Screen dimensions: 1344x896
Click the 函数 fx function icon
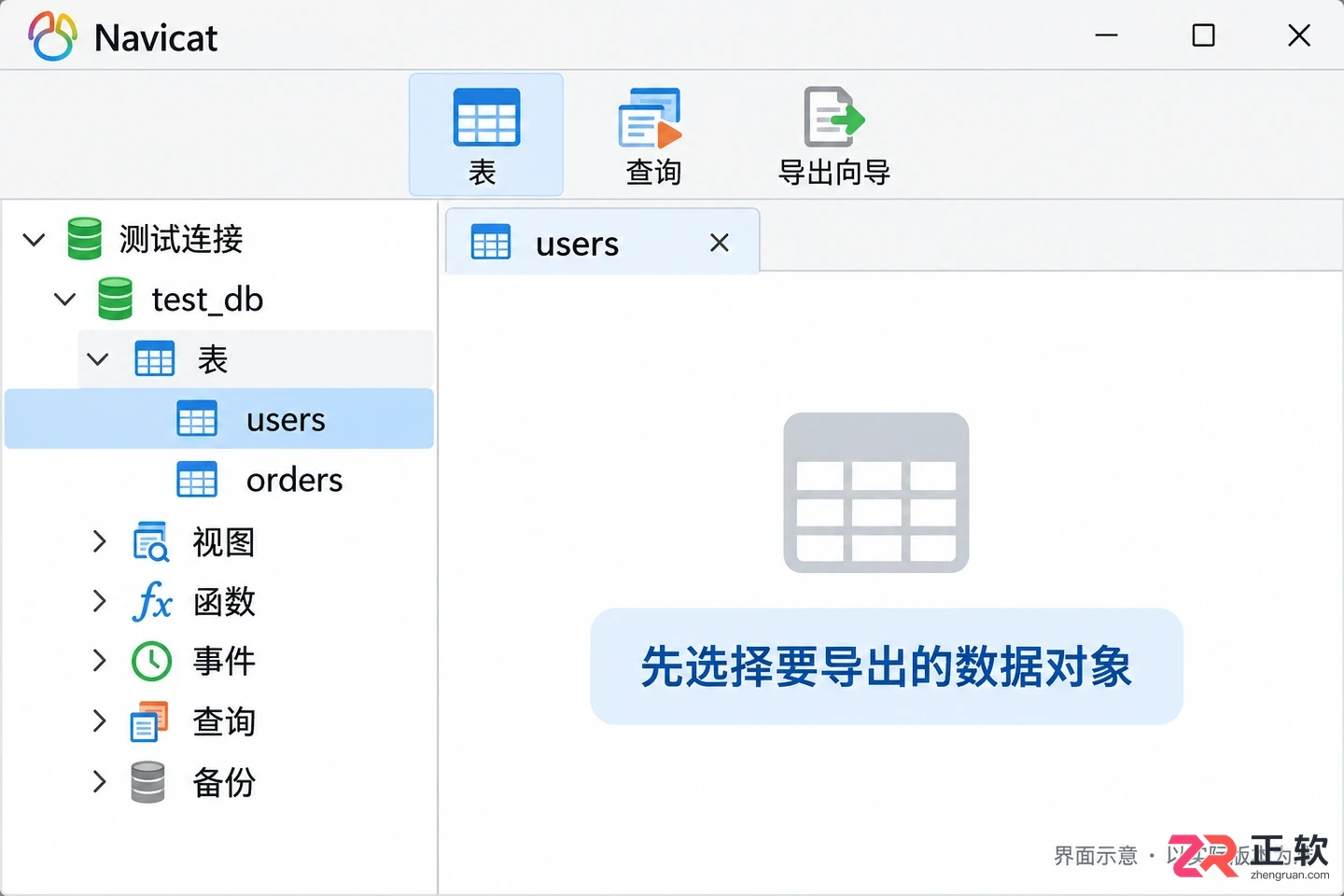coord(152,601)
